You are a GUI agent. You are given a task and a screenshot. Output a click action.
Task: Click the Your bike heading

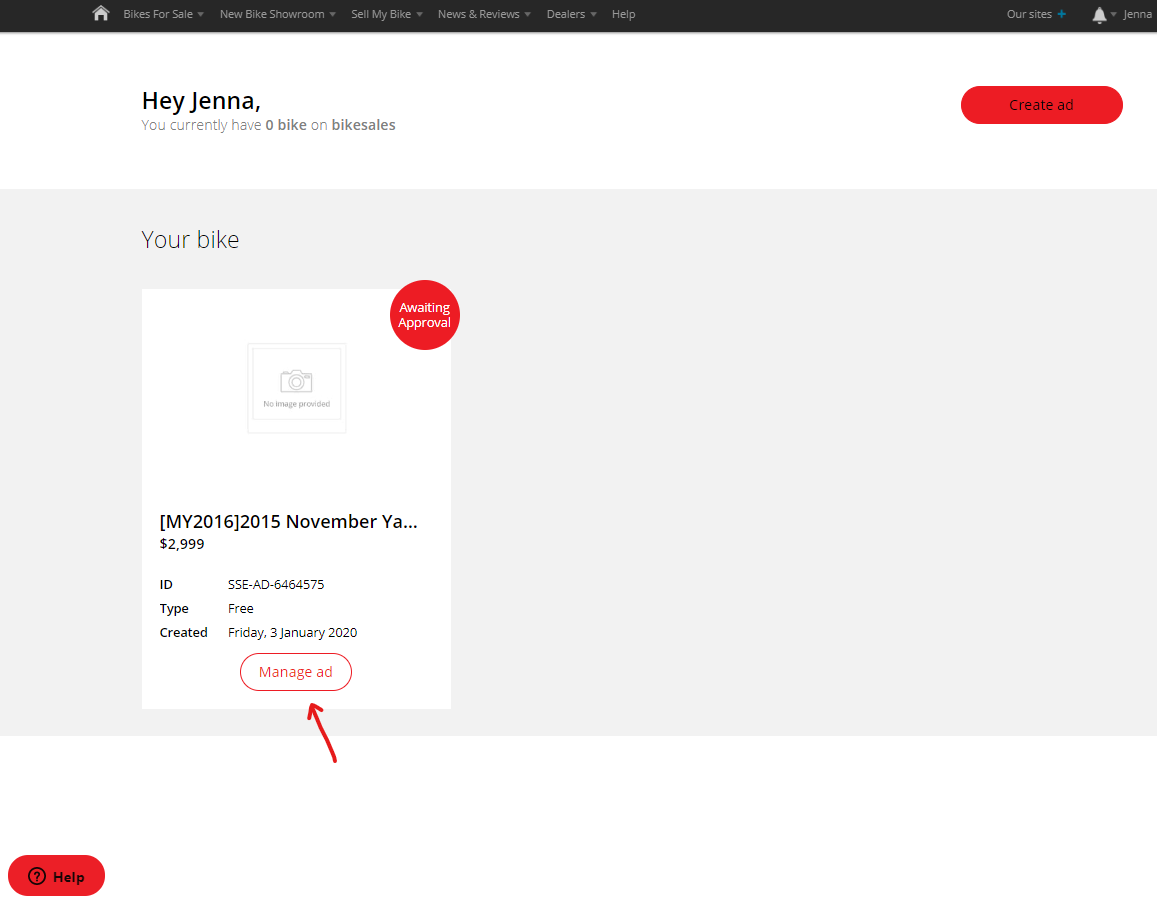[x=190, y=240]
